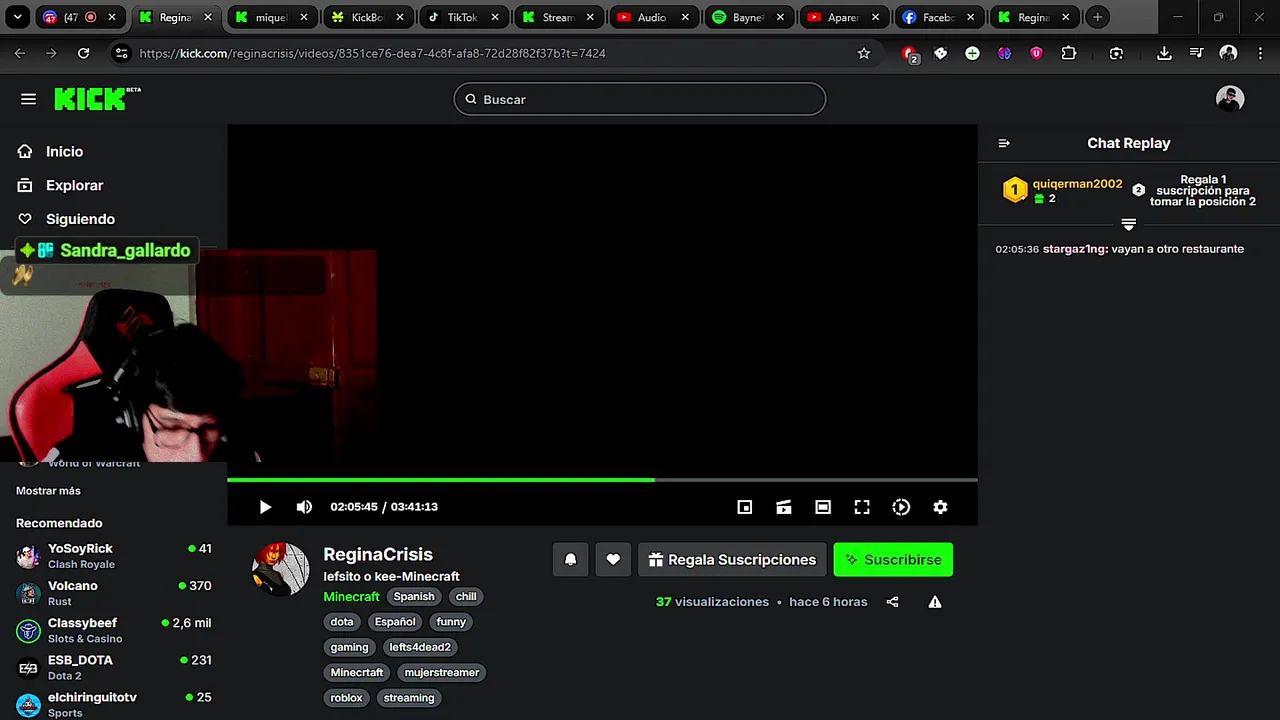1280x720 pixels.
Task: Follow channel with heart button
Action: (613, 560)
